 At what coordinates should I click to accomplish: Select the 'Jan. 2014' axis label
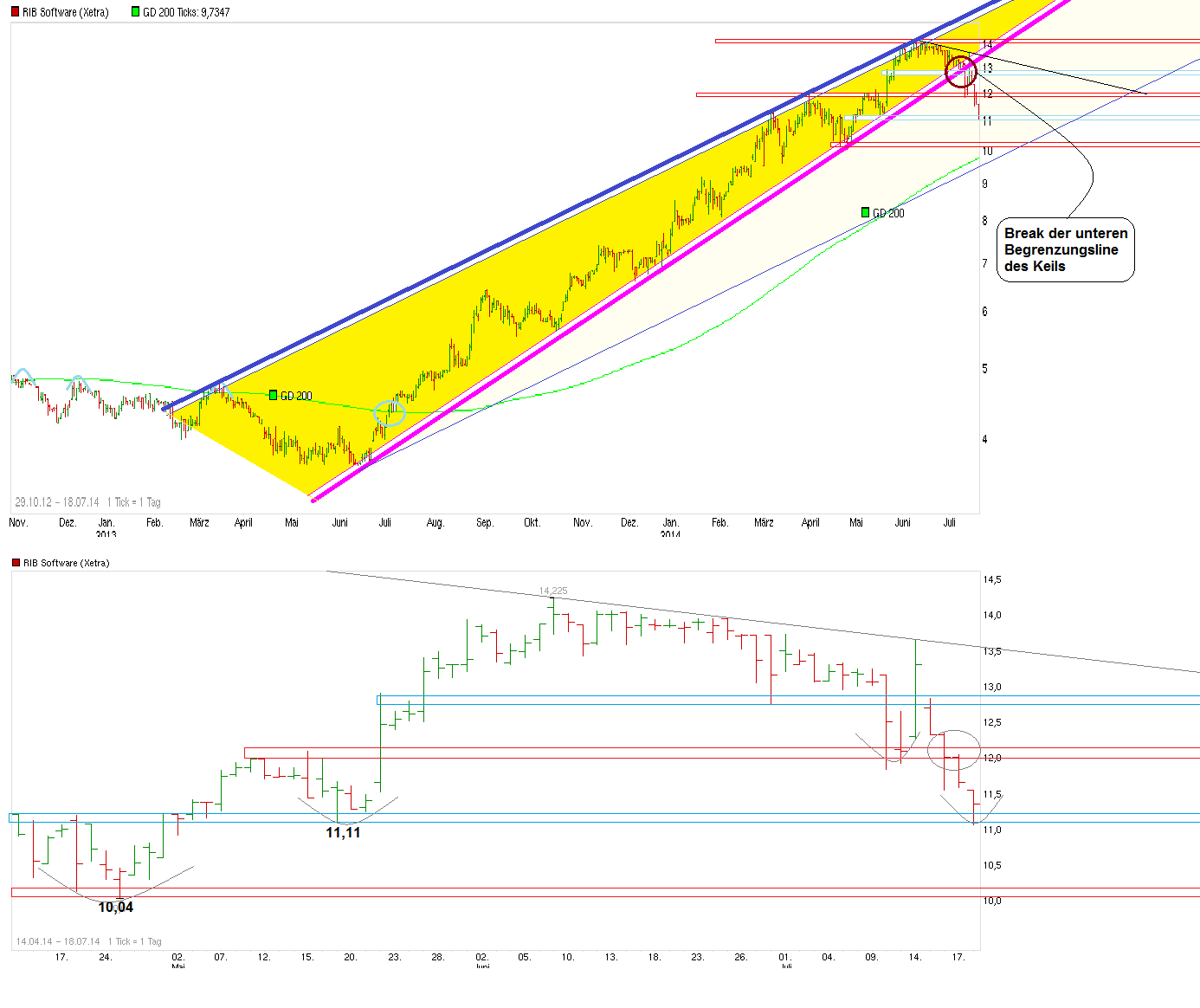coord(671,527)
